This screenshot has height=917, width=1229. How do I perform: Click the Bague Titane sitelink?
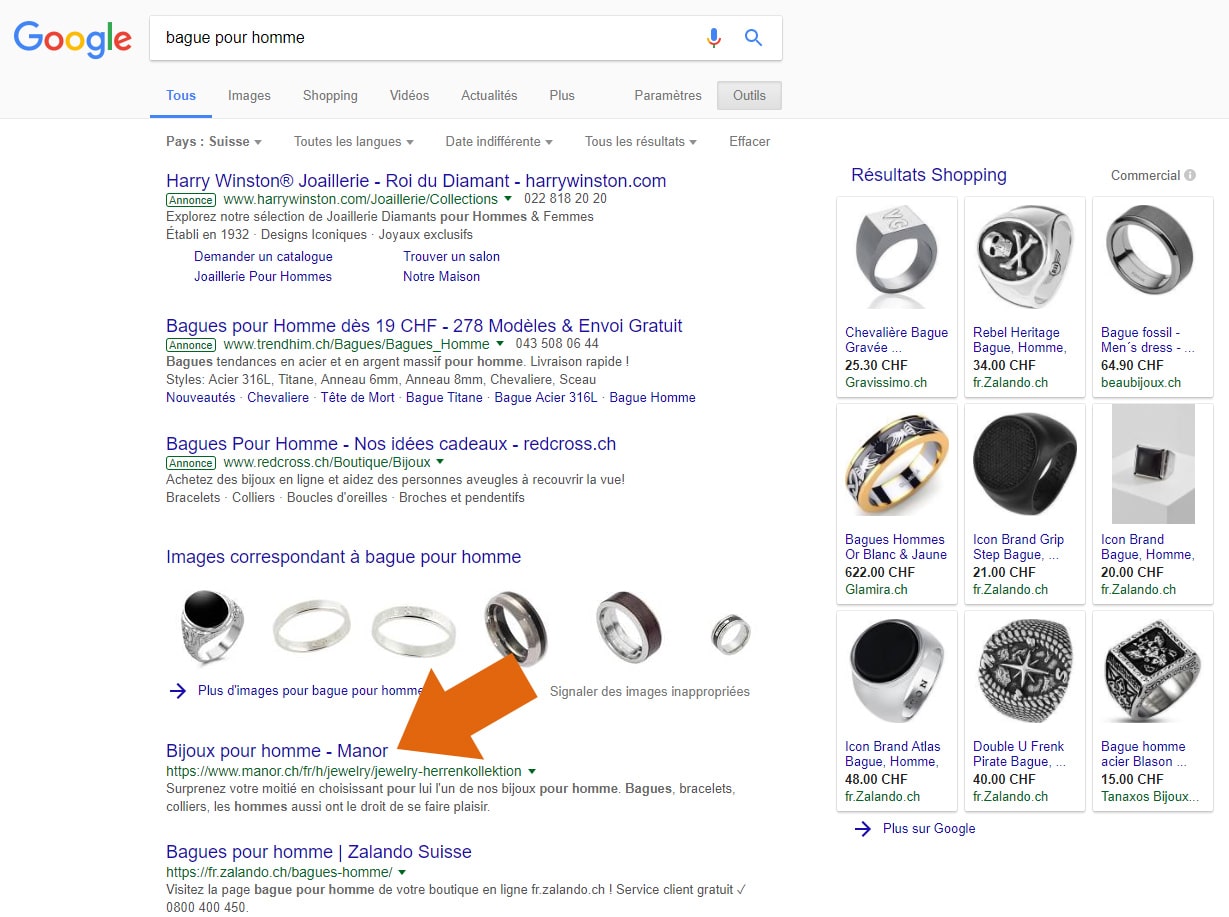(444, 398)
